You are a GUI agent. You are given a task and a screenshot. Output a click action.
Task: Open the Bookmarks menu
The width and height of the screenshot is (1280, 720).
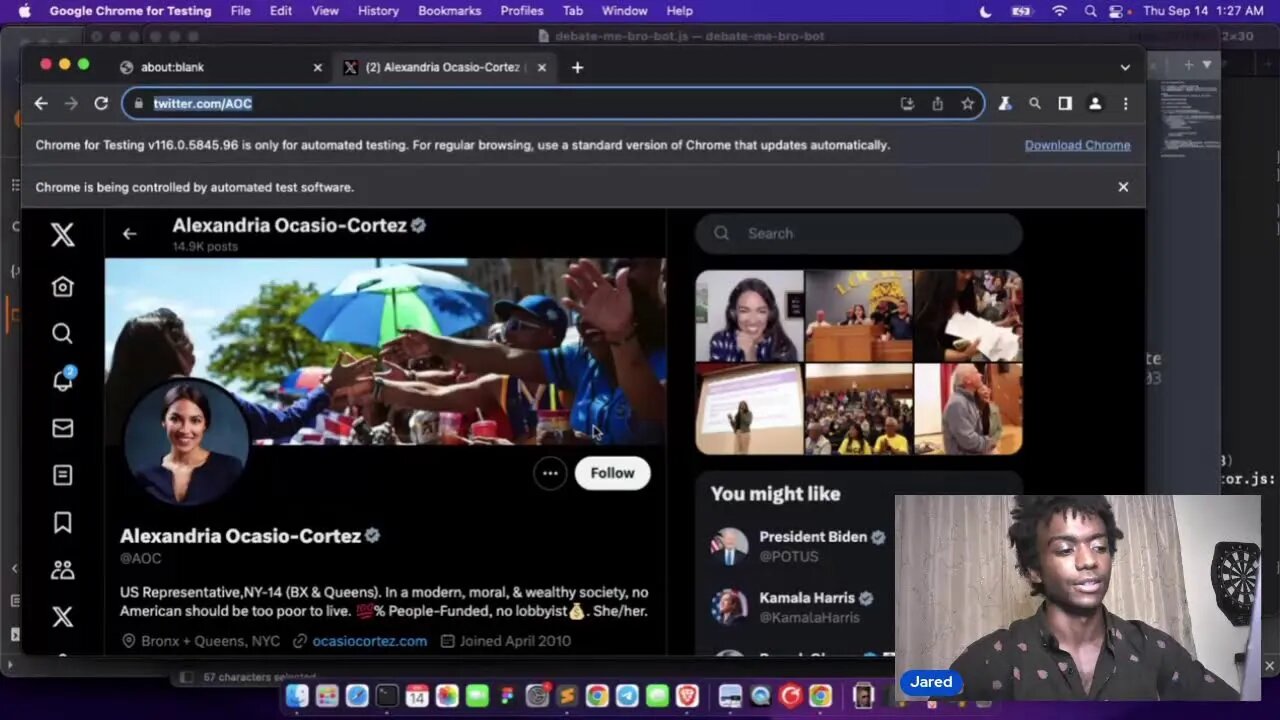point(450,11)
